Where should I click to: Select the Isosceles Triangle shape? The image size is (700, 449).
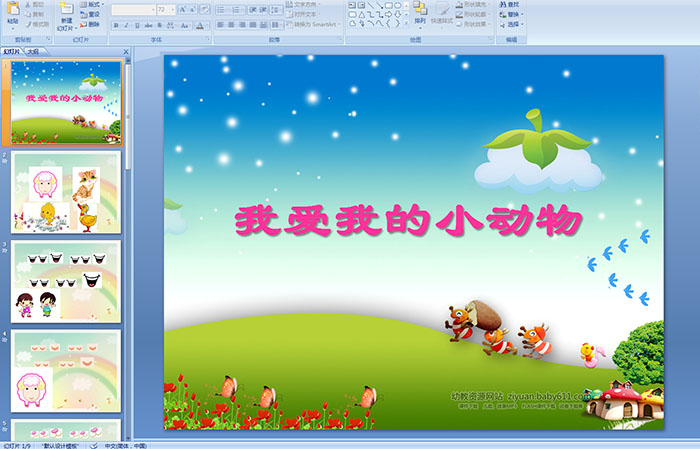point(361,15)
